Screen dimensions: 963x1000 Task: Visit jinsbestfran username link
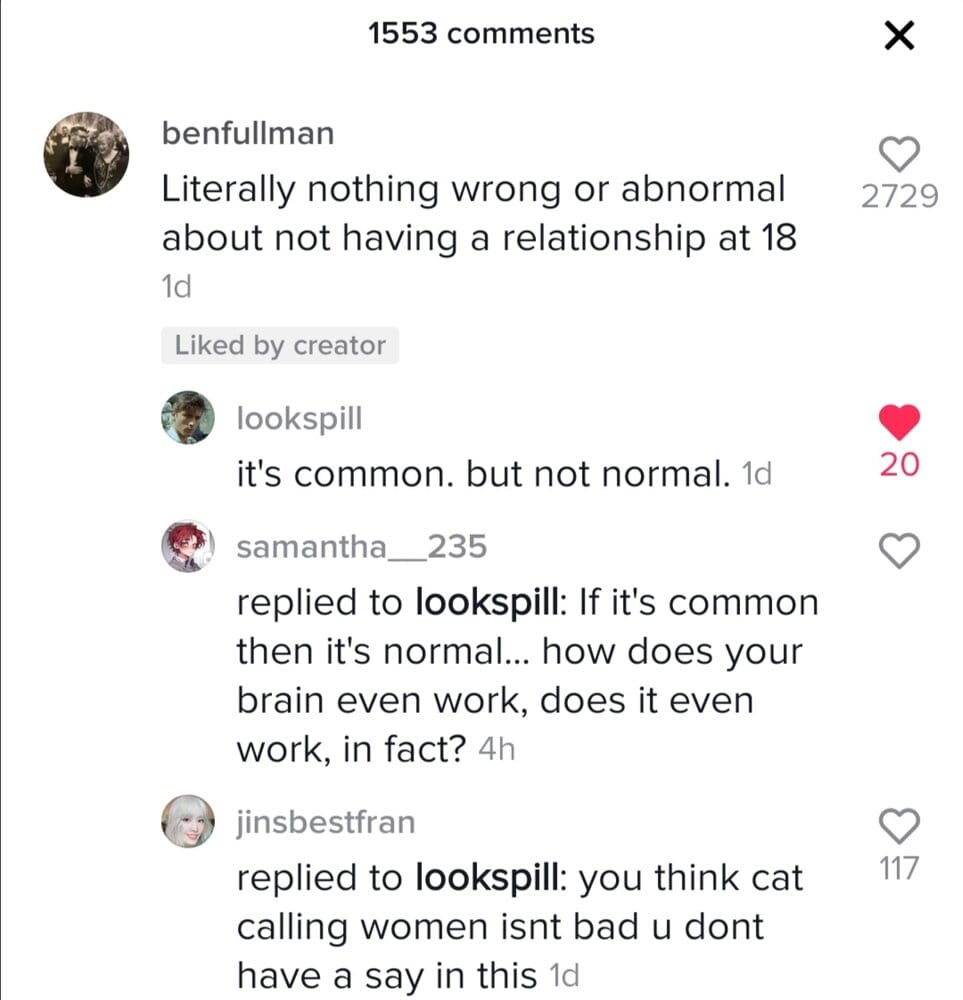(x=325, y=822)
